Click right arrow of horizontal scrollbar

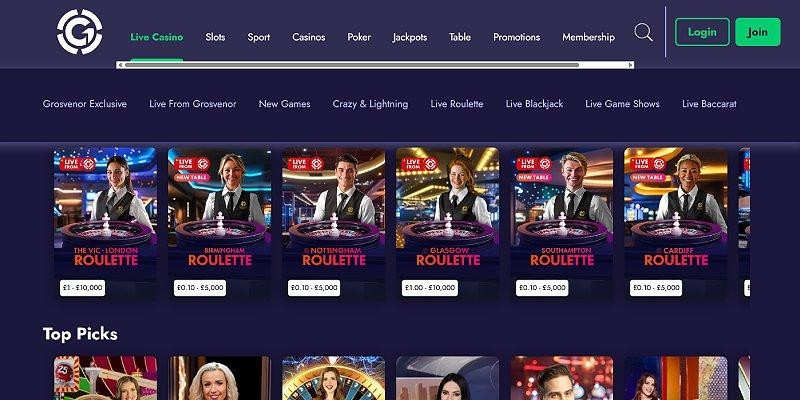[x=631, y=65]
